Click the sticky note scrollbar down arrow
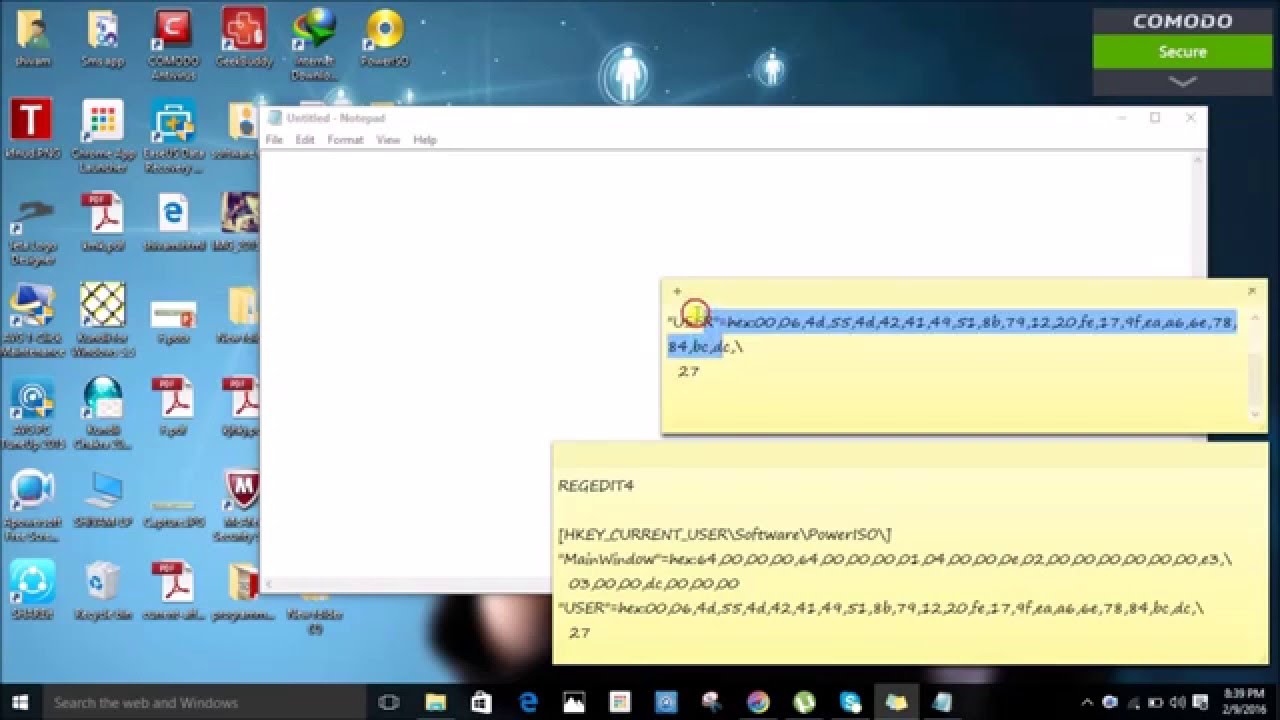The image size is (1280, 720). coord(1255,414)
